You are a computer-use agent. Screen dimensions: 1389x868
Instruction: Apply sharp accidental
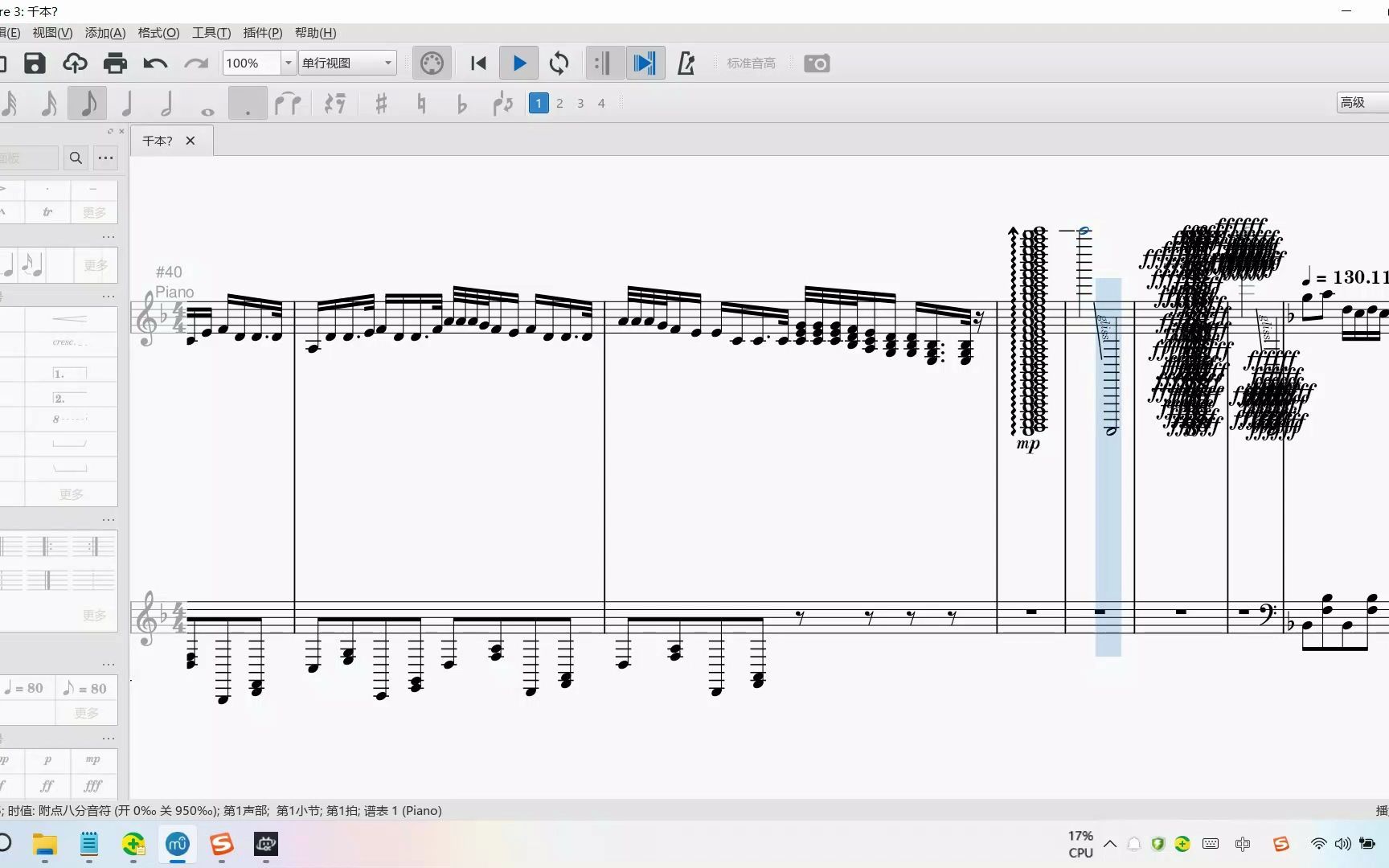tap(381, 104)
